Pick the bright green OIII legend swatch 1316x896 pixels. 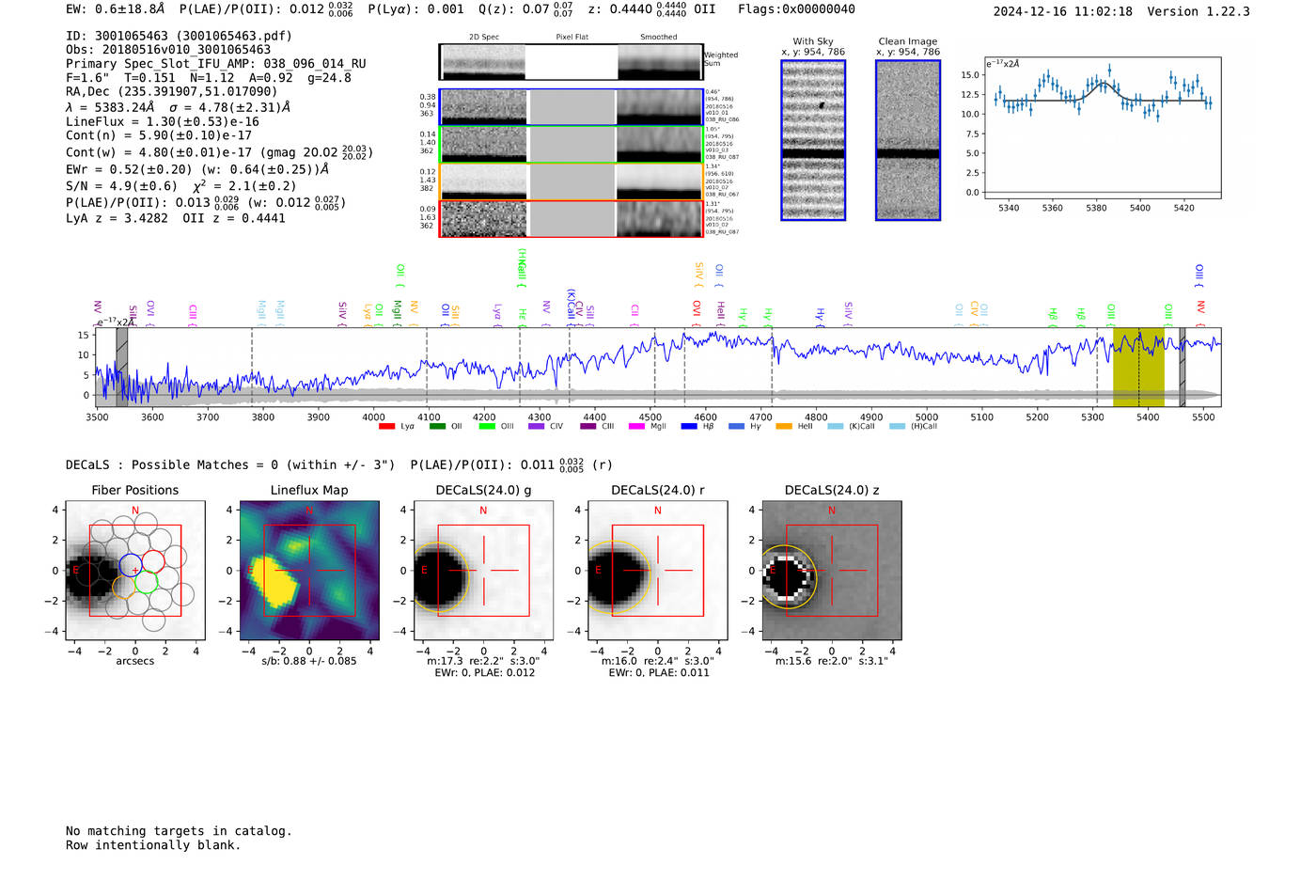coord(487,427)
